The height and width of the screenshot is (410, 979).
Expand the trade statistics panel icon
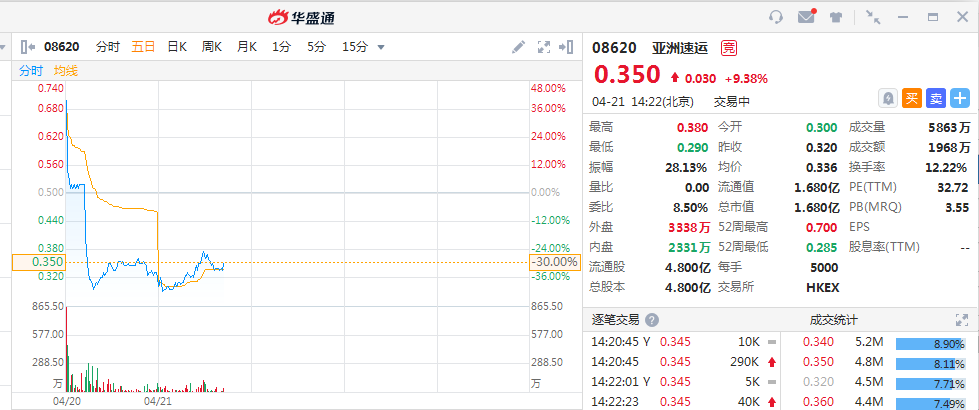(x=960, y=320)
